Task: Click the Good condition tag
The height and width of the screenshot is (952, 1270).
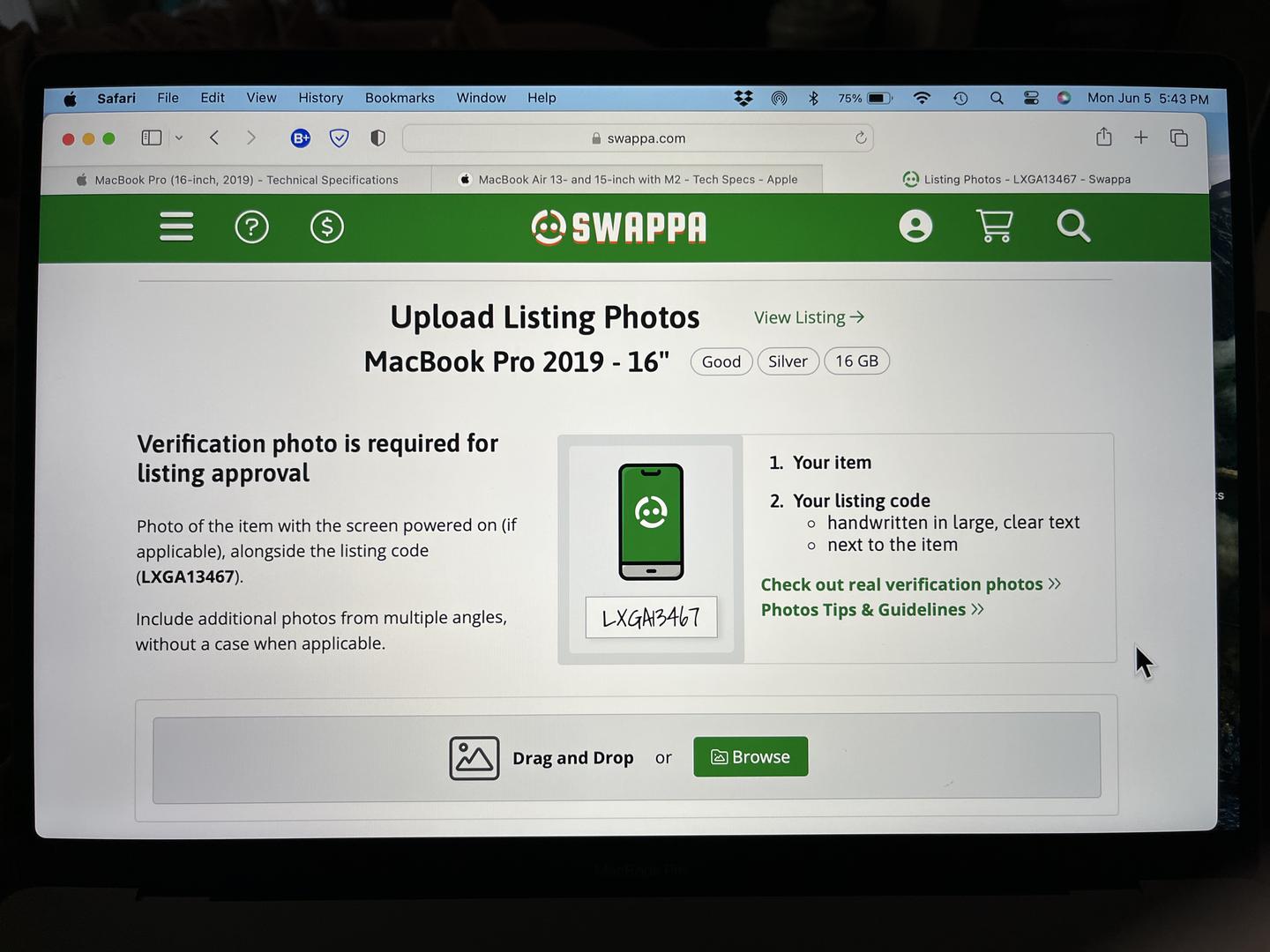Action: pos(721,361)
